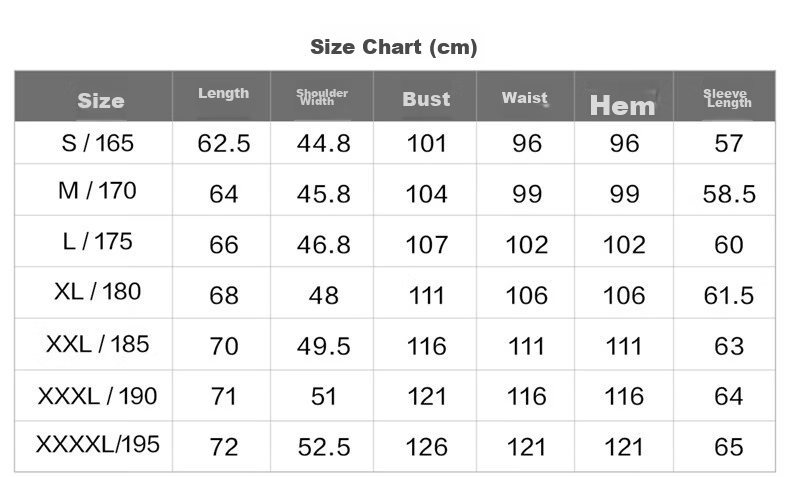Viewport: 790px width, 477px height.
Task: Select the XXL / 185 size row label
Action: (x=97, y=345)
